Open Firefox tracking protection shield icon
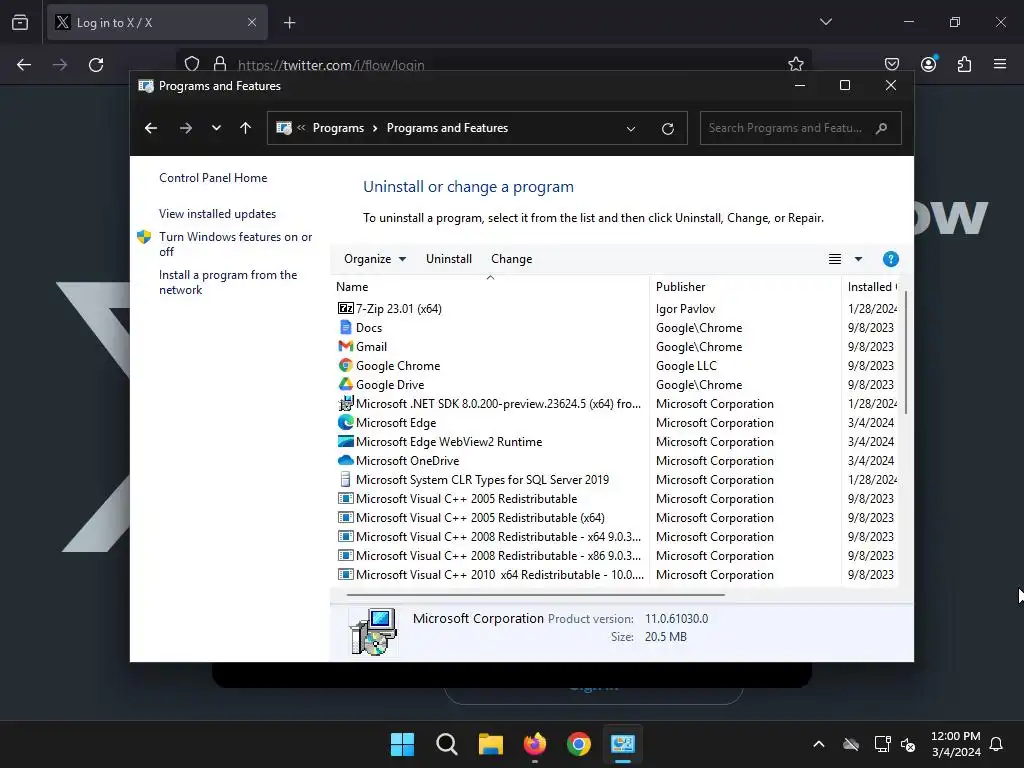This screenshot has height=768, width=1024. [x=191, y=64]
